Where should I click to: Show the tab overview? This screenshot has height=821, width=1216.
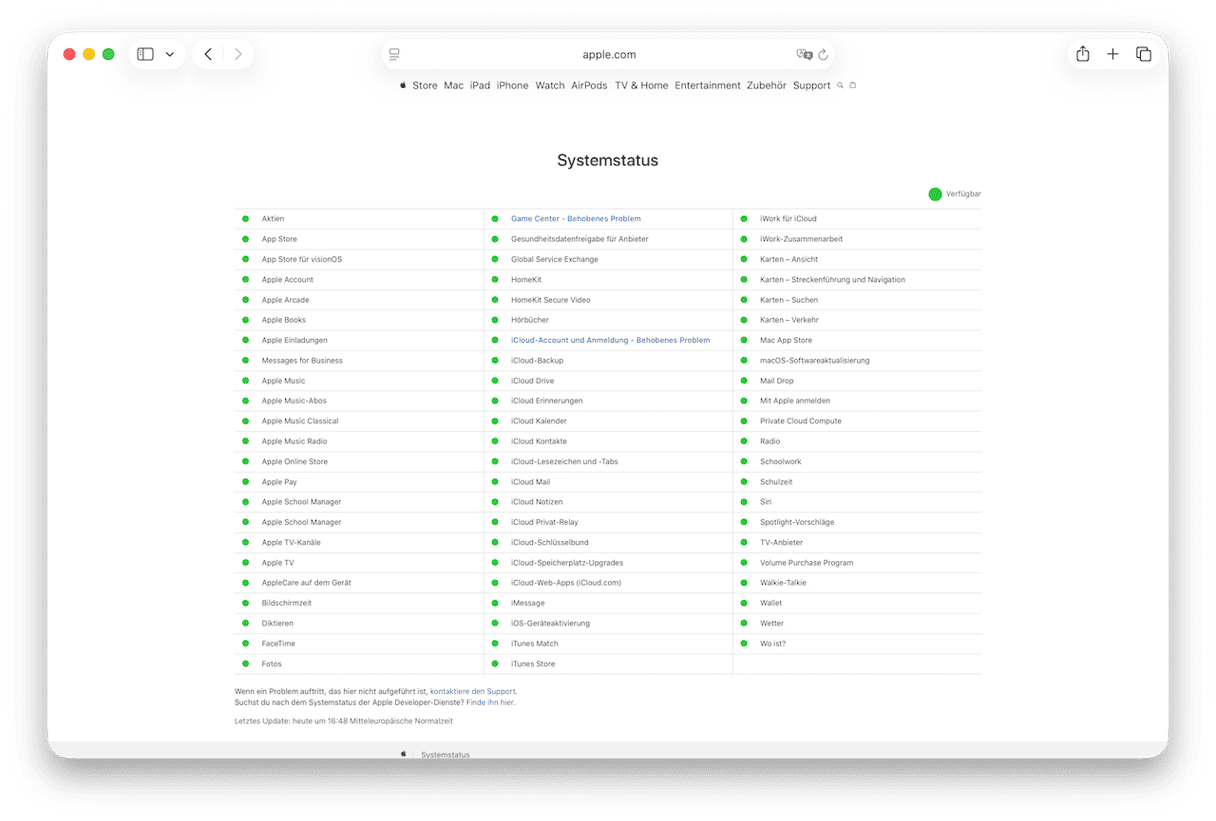click(1143, 54)
